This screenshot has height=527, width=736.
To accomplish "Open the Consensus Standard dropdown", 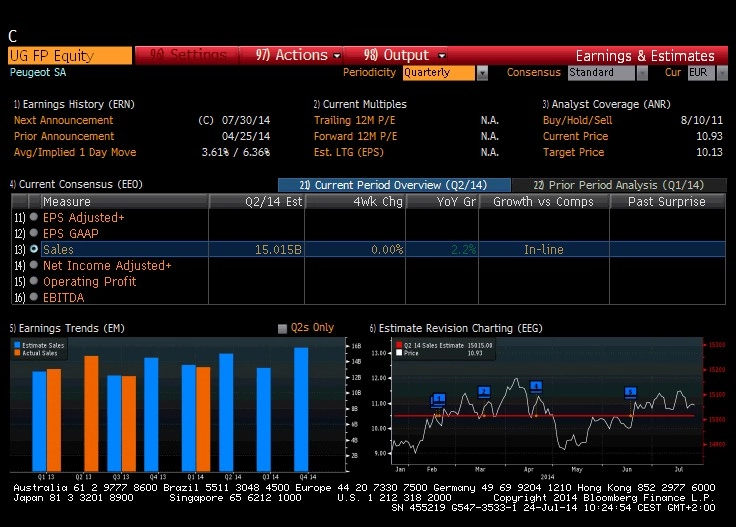I will tap(642, 73).
